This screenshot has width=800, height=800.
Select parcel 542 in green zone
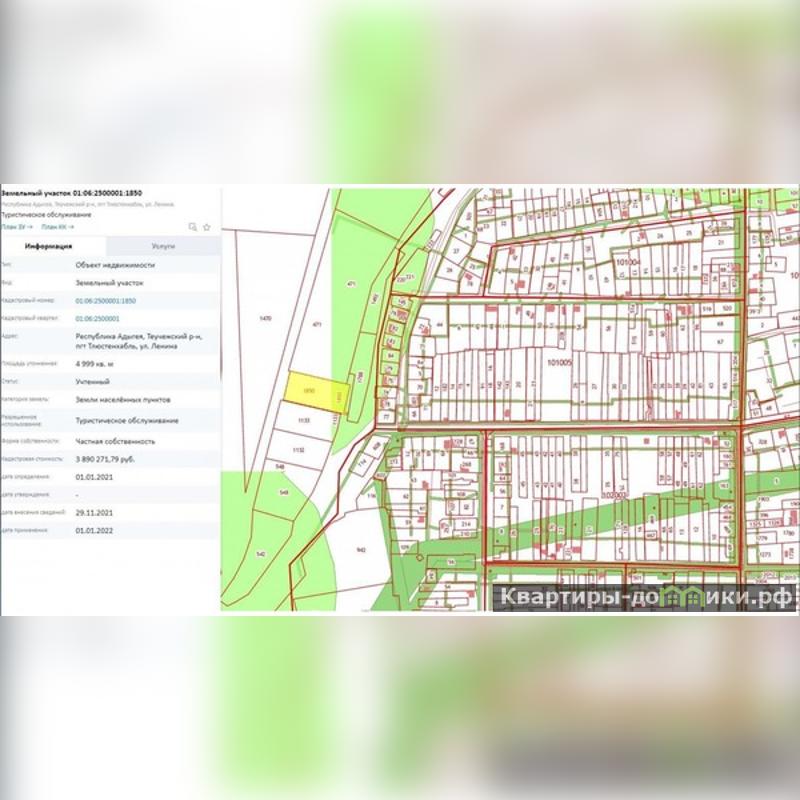(260, 553)
